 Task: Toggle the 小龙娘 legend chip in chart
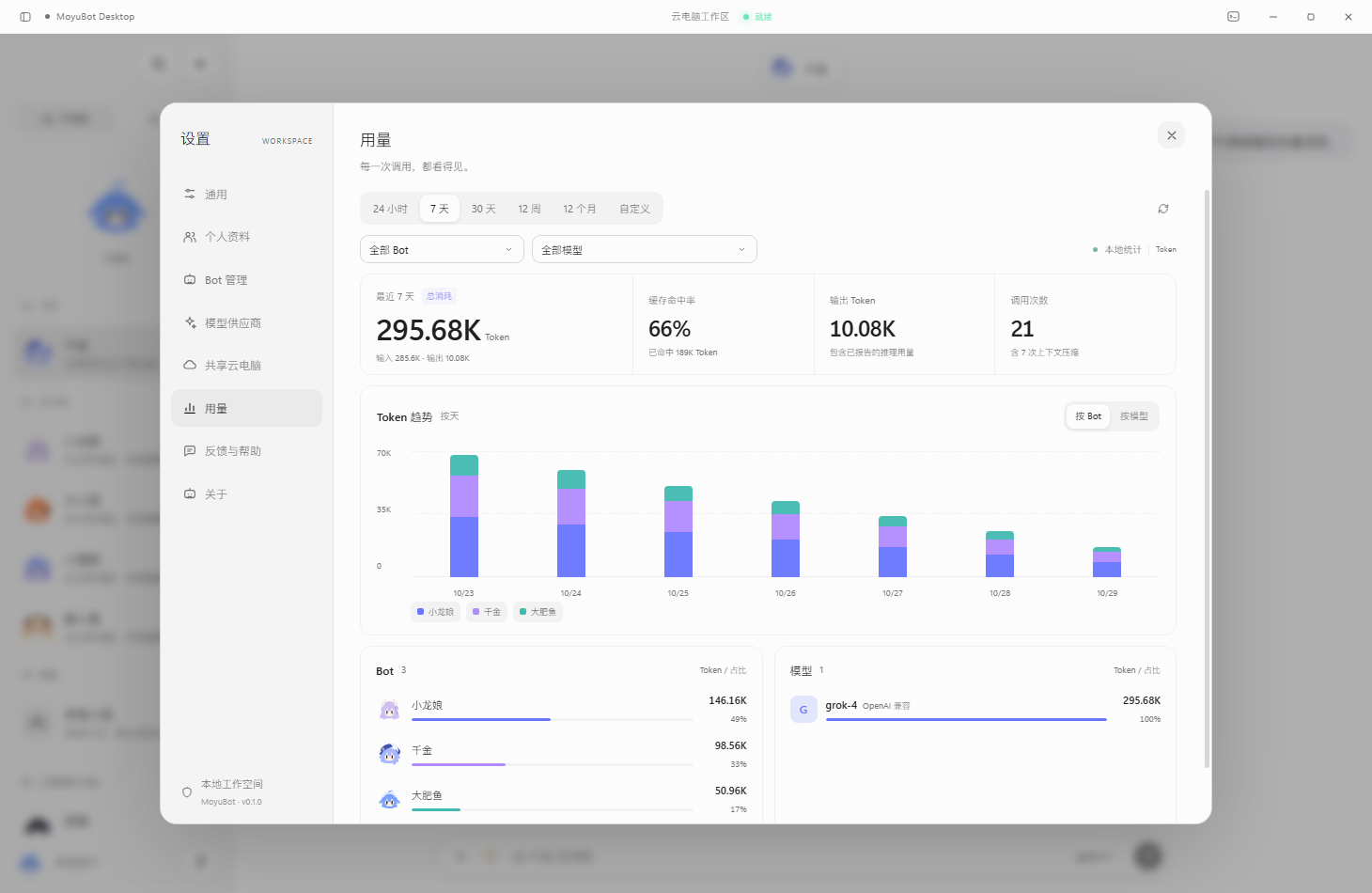point(435,612)
